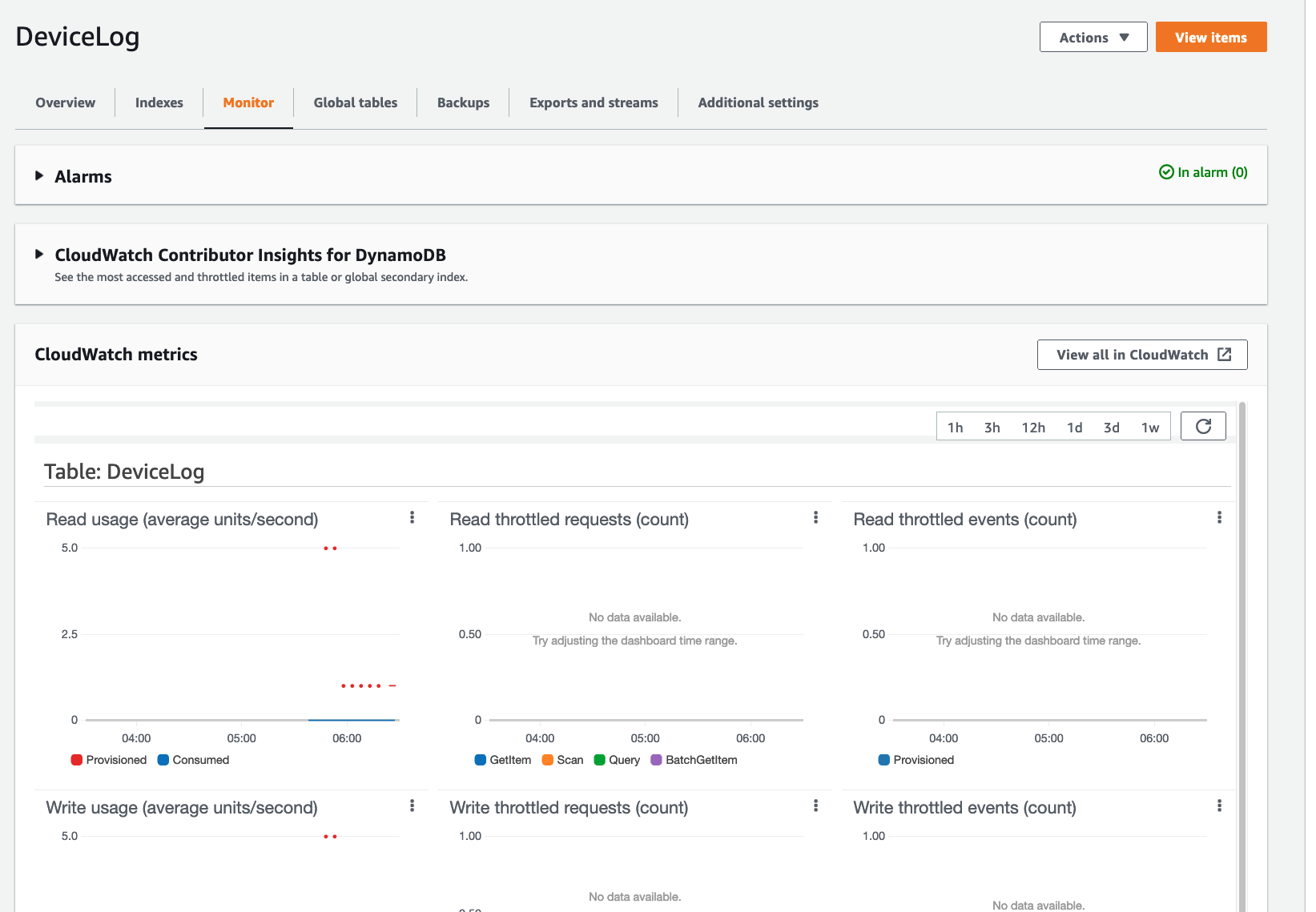Toggle Query legend swatch
Image resolution: width=1316 pixels, height=912 pixels.
pos(600,760)
